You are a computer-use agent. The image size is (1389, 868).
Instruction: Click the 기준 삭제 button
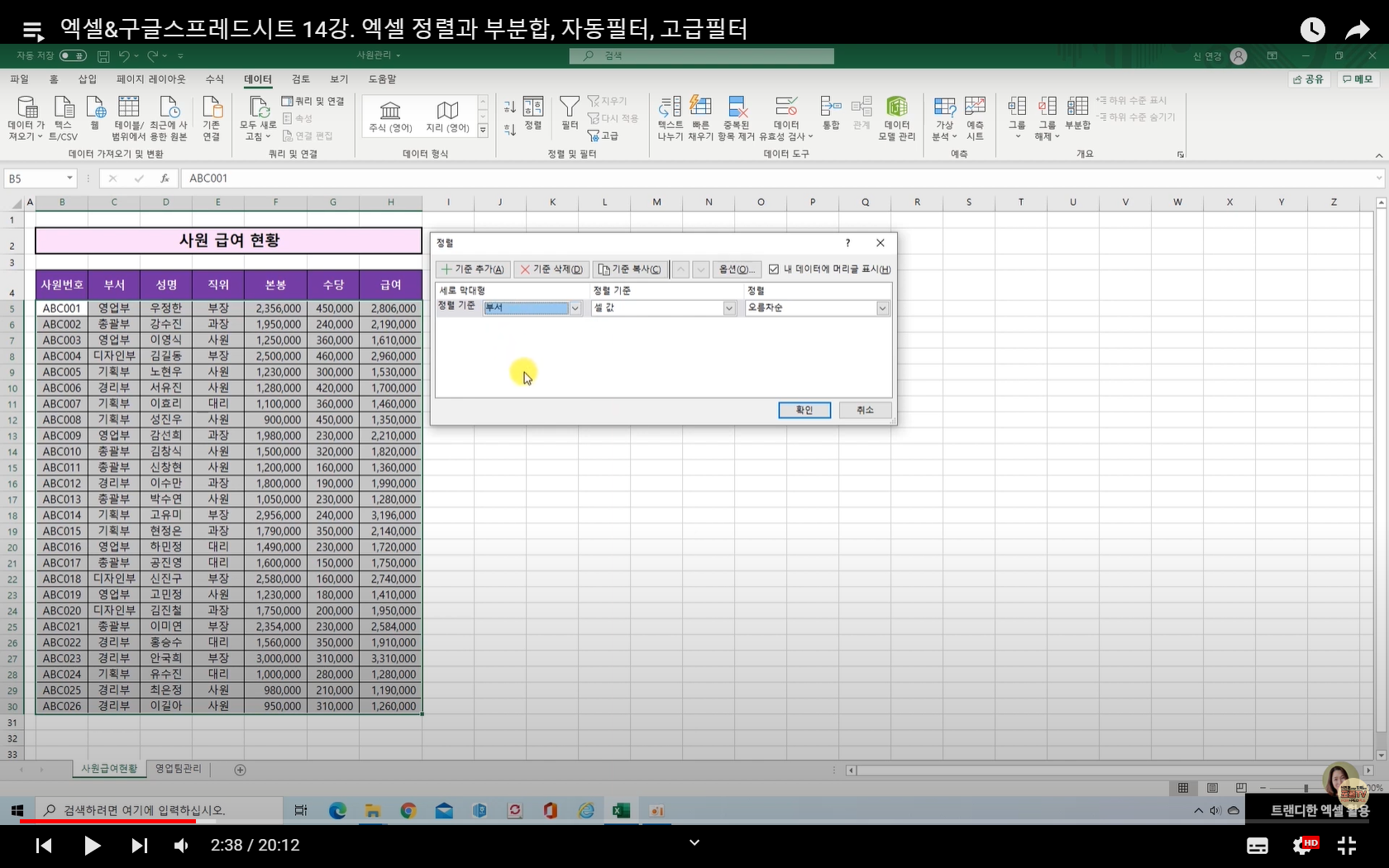tap(551, 269)
